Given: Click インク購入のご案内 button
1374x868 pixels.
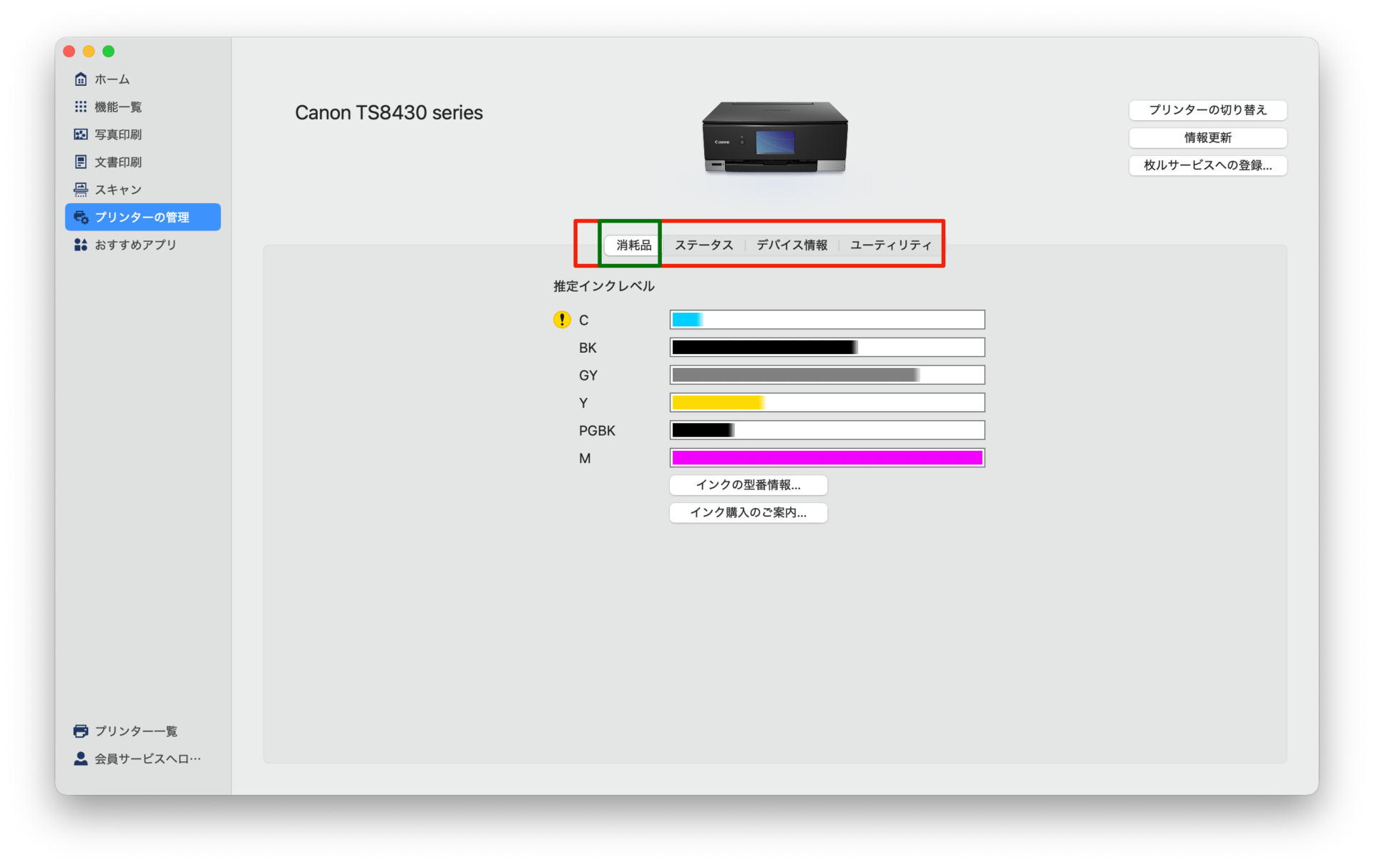Looking at the screenshot, I should (748, 512).
